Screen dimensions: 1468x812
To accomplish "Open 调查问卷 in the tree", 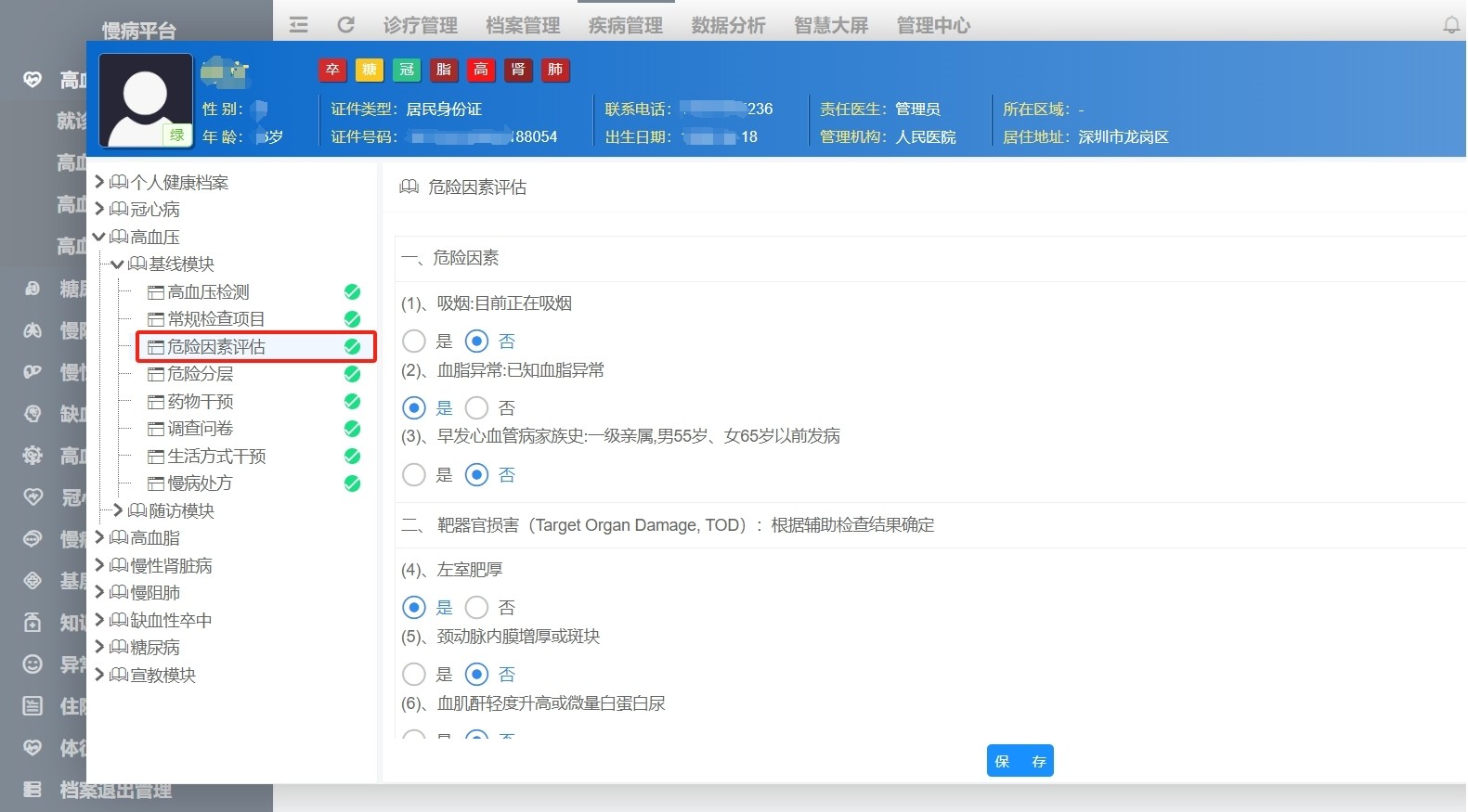I will pyautogui.click(x=201, y=429).
